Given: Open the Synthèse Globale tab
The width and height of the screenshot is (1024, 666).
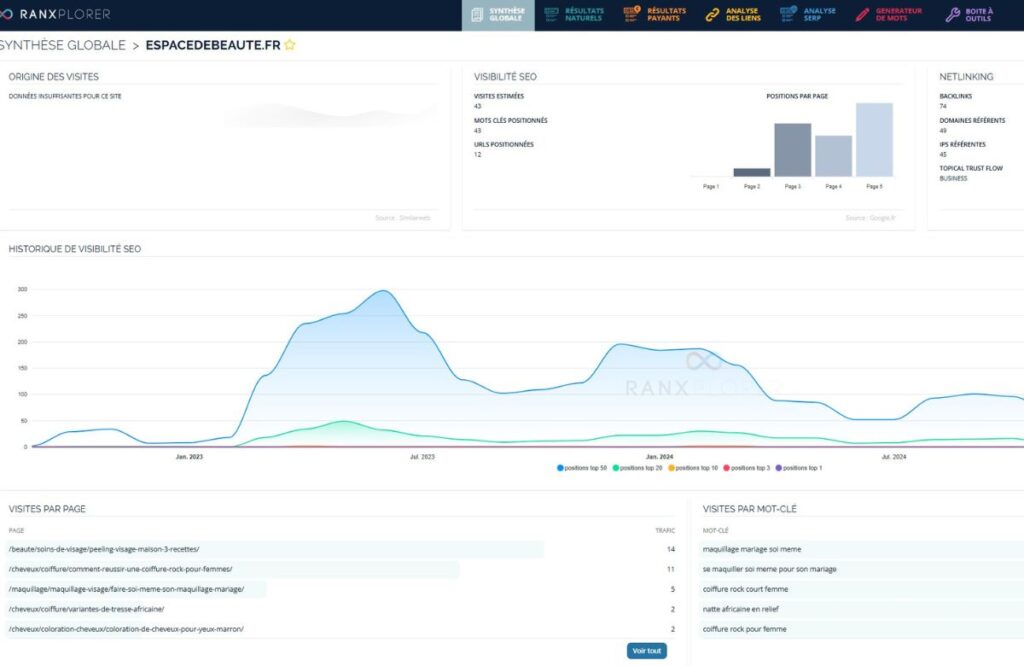Looking at the screenshot, I should [498, 15].
